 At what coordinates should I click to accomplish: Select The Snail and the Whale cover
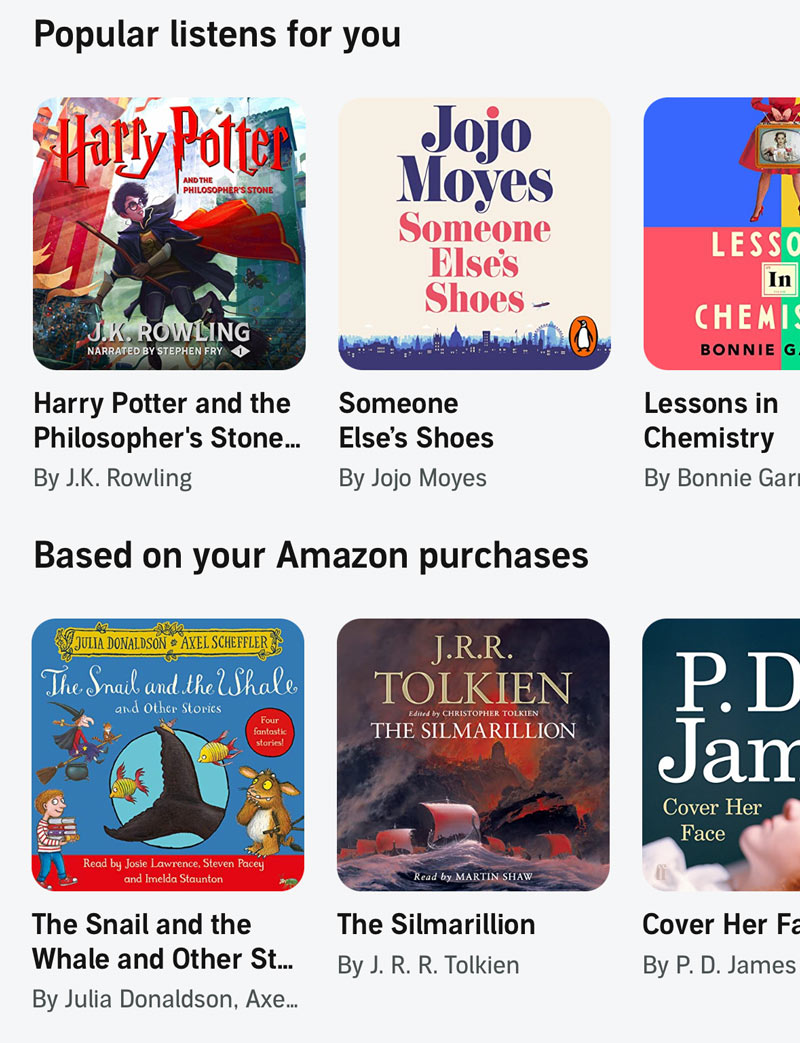[168, 754]
